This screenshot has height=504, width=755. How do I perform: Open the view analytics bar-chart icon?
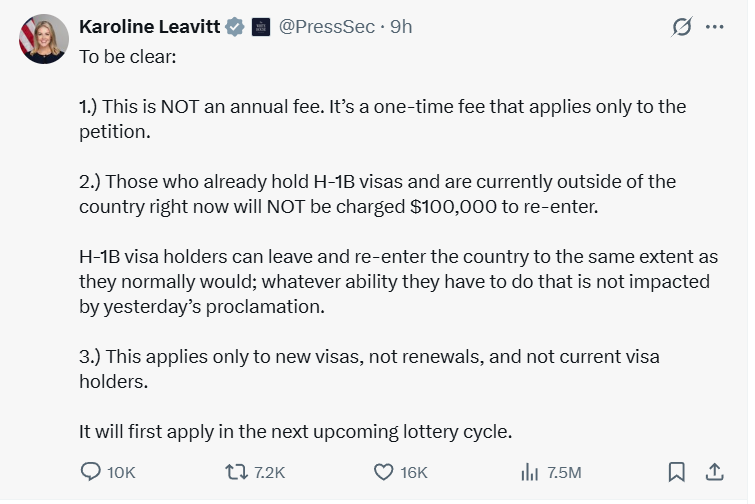coord(530,472)
